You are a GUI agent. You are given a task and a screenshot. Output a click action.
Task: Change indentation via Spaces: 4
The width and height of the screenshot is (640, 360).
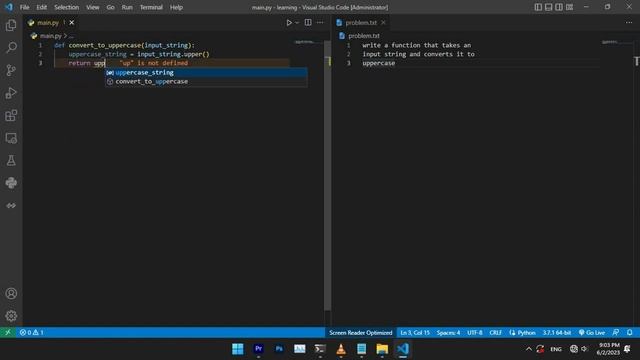point(448,333)
